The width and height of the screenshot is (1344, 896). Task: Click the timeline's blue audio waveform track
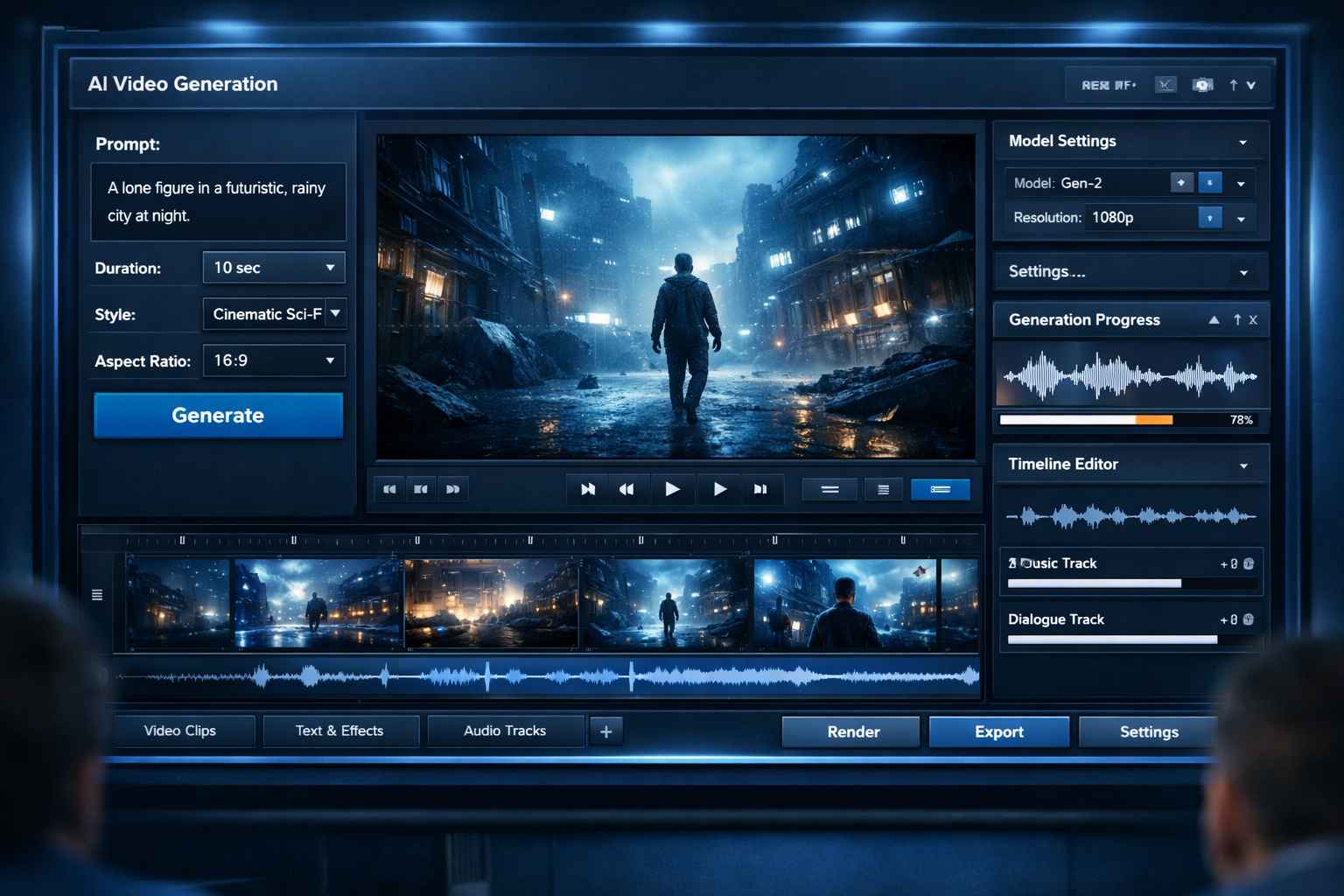(x=548, y=675)
